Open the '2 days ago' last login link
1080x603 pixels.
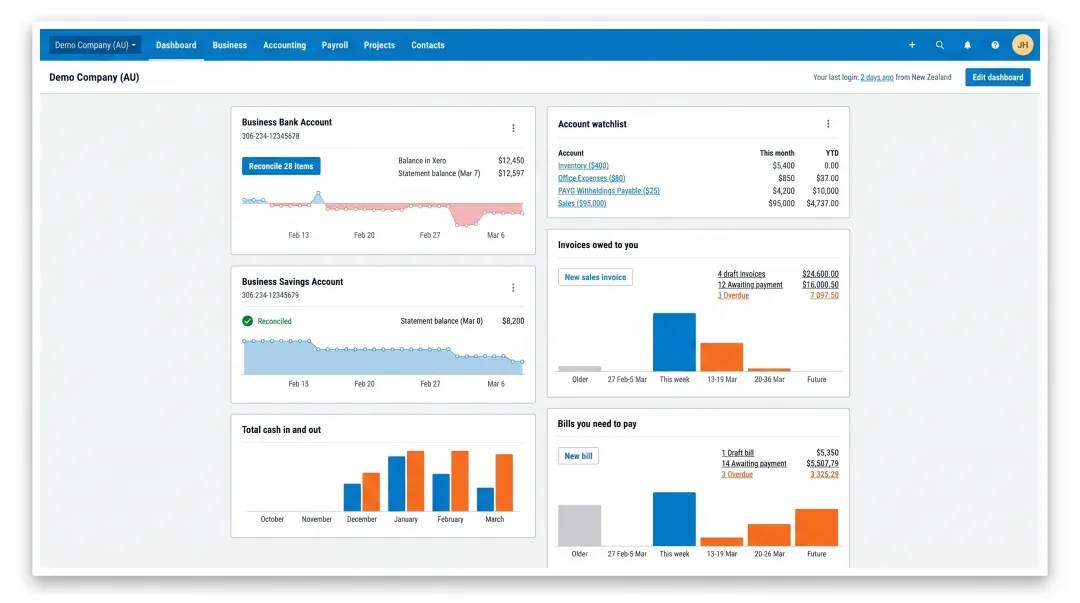coord(877,77)
